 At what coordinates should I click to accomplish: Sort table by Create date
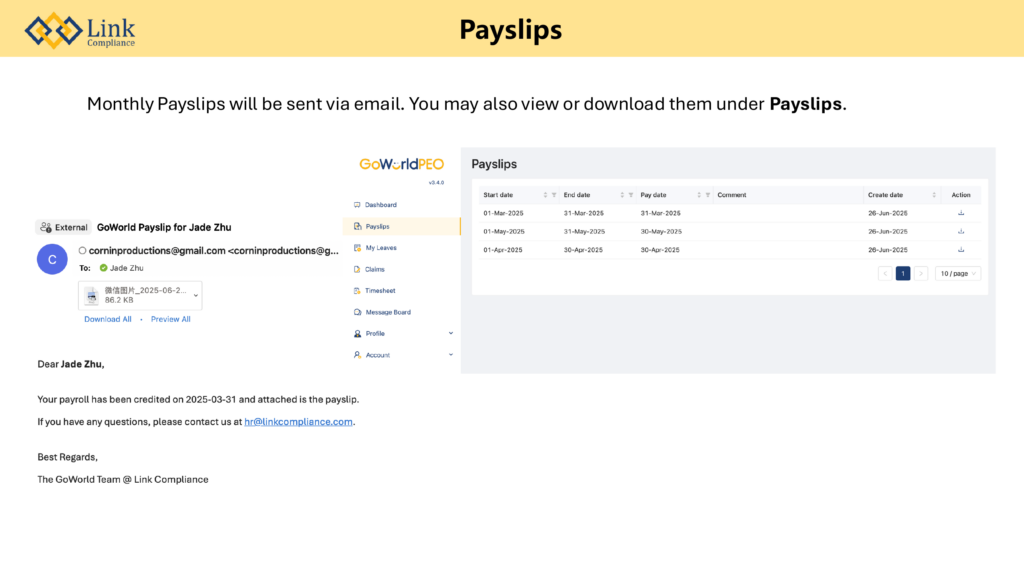(x=934, y=195)
